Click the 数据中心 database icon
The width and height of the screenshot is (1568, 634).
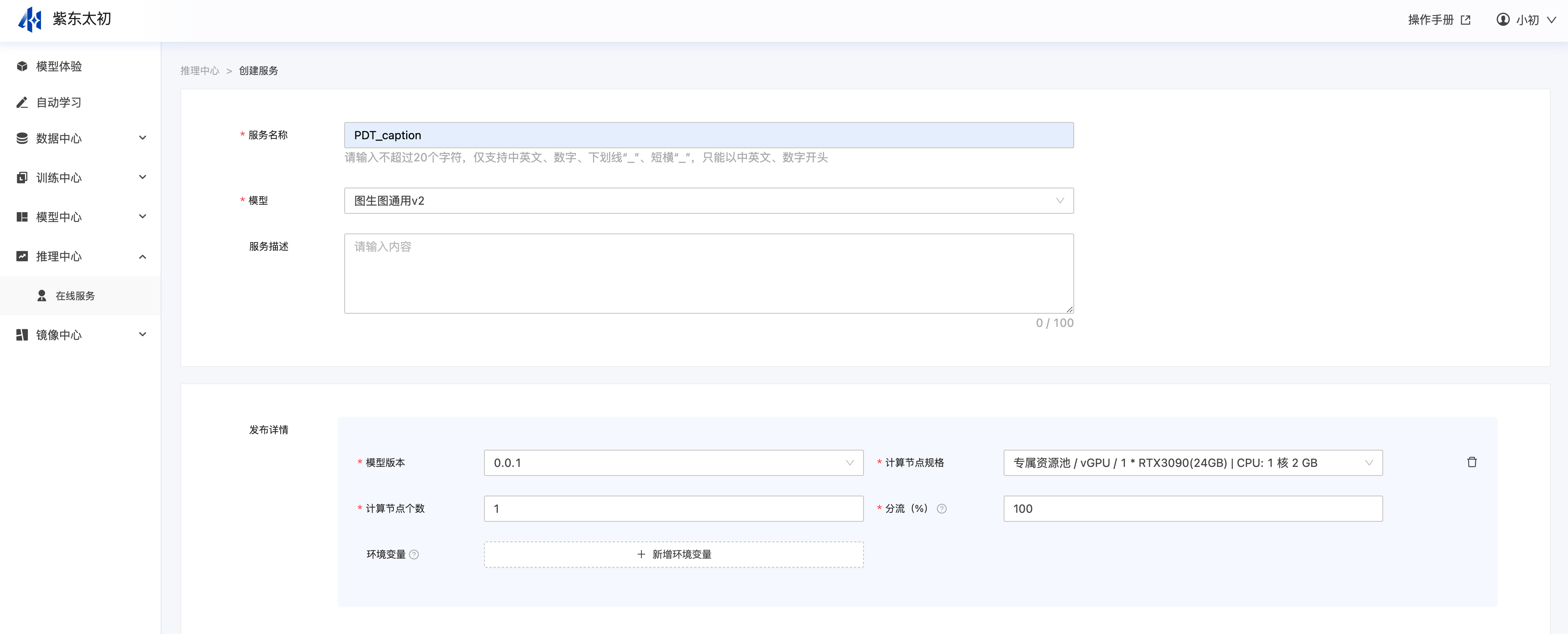click(x=22, y=138)
